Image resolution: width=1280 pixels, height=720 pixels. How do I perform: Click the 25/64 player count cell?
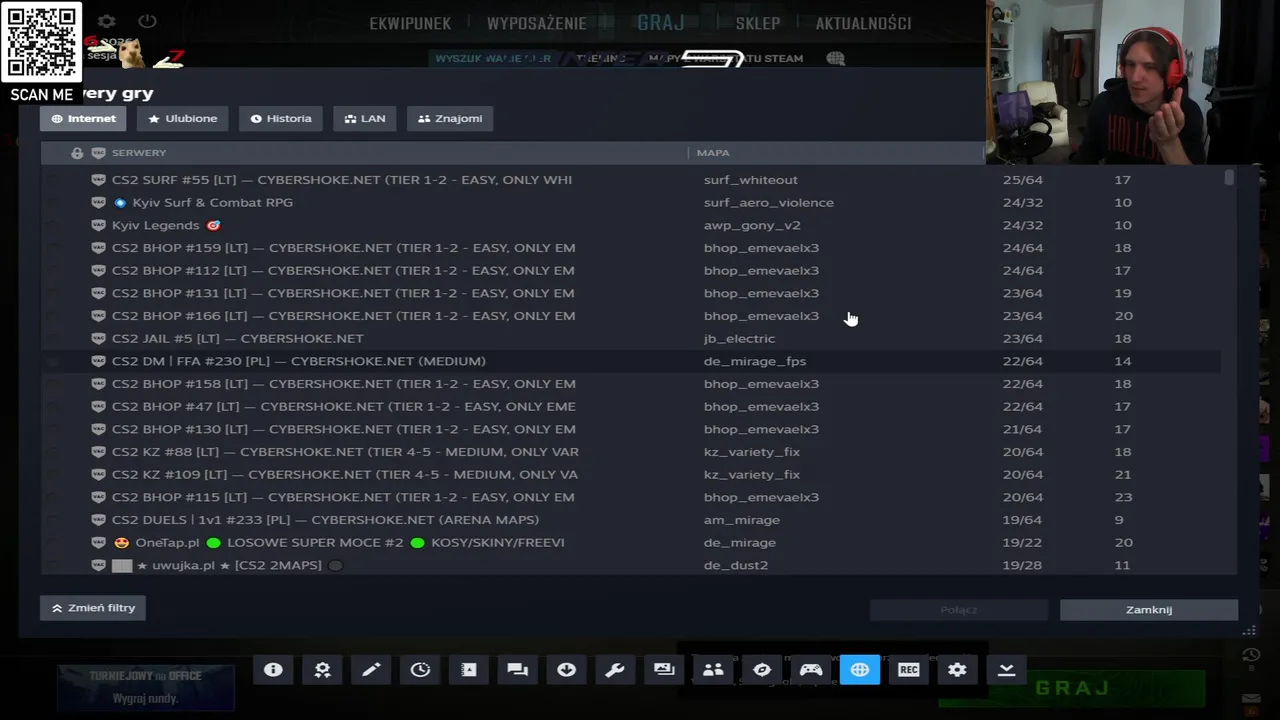point(1022,180)
